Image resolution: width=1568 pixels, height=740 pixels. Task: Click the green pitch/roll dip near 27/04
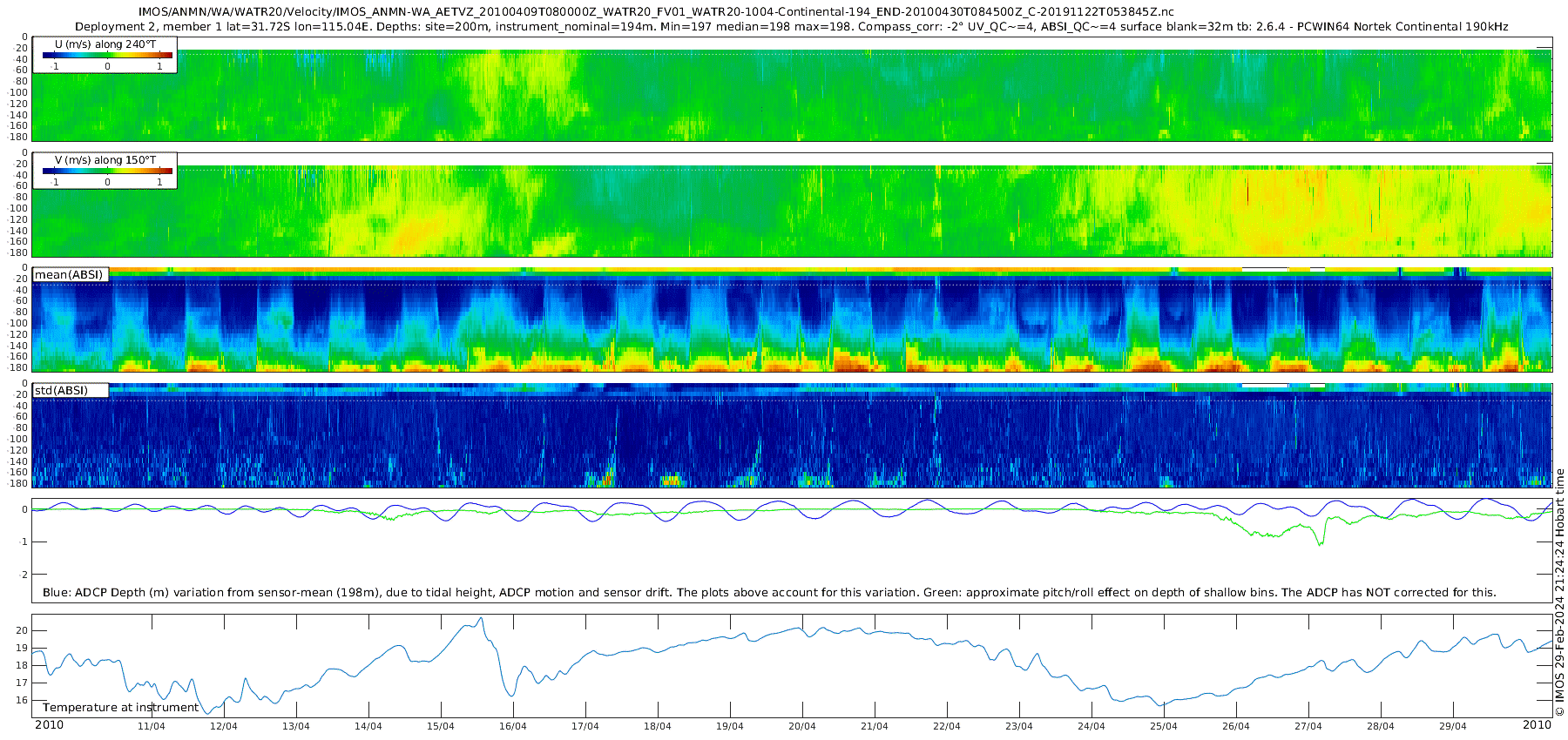point(1320,542)
